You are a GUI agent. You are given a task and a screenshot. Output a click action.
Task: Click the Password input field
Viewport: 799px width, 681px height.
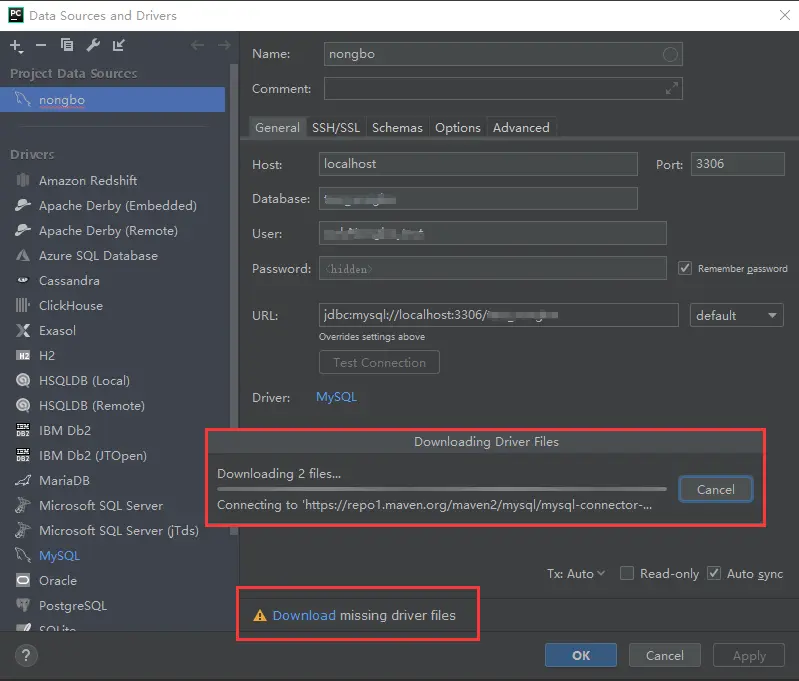click(493, 268)
